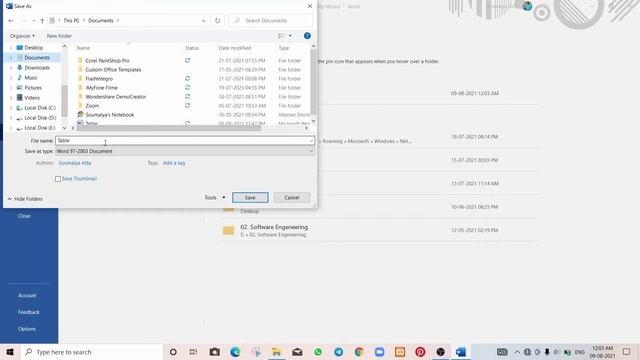Open Account in Word backstage menu
The width and height of the screenshot is (640, 360).
[x=27, y=296]
